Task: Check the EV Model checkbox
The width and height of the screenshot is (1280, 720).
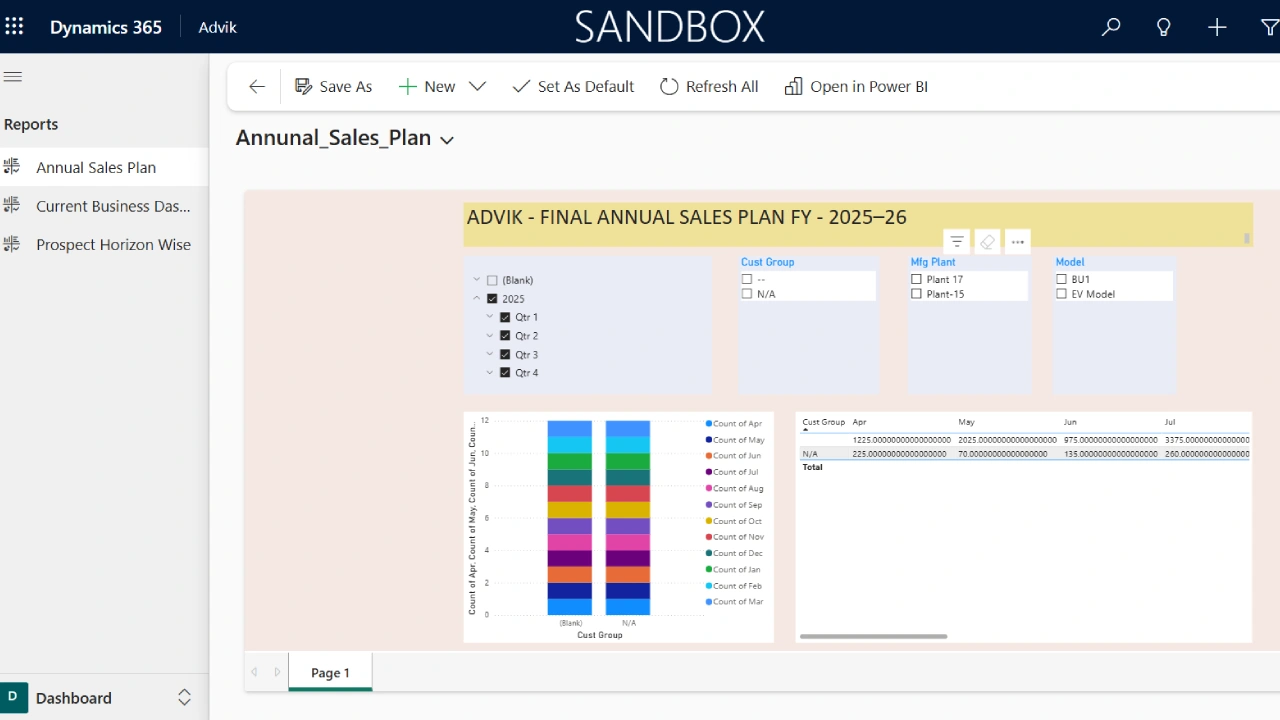Action: point(1061,294)
